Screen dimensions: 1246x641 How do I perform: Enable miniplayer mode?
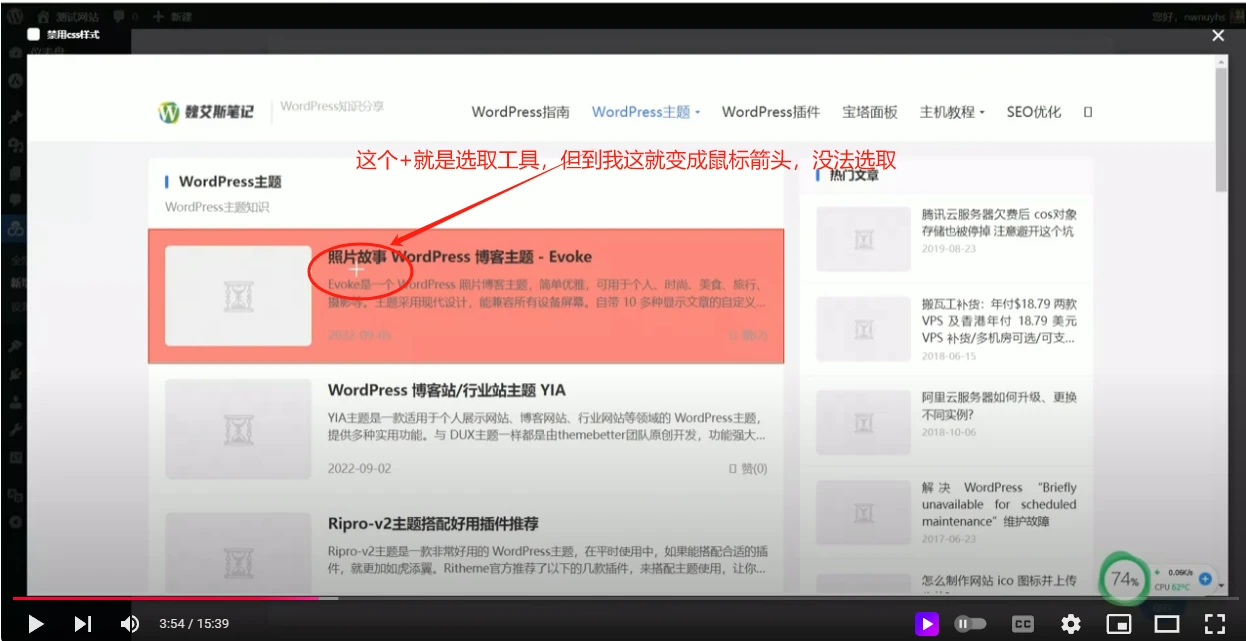pyautogui.click(x=1119, y=624)
